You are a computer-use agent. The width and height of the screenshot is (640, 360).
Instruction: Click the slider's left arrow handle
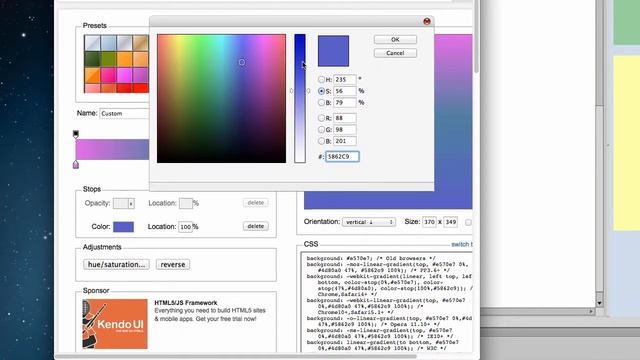291,91
